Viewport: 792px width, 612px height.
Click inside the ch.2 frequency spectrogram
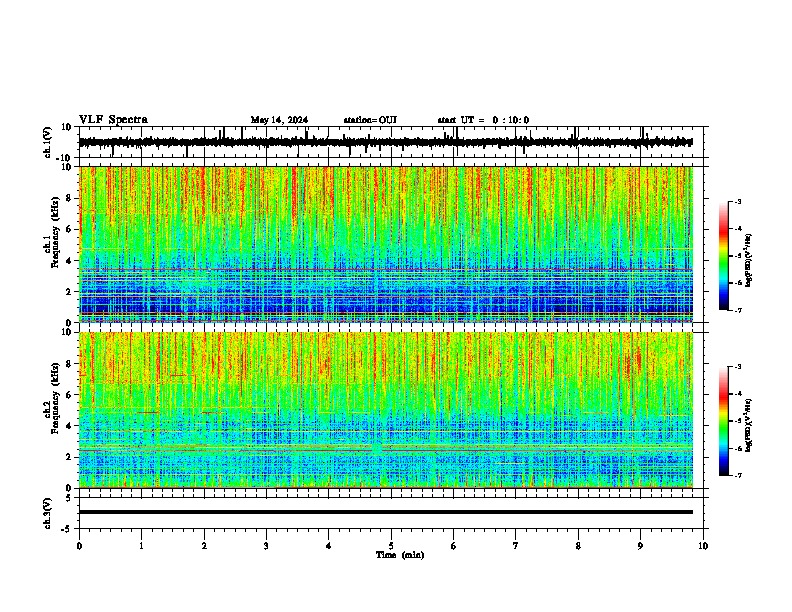[386, 410]
